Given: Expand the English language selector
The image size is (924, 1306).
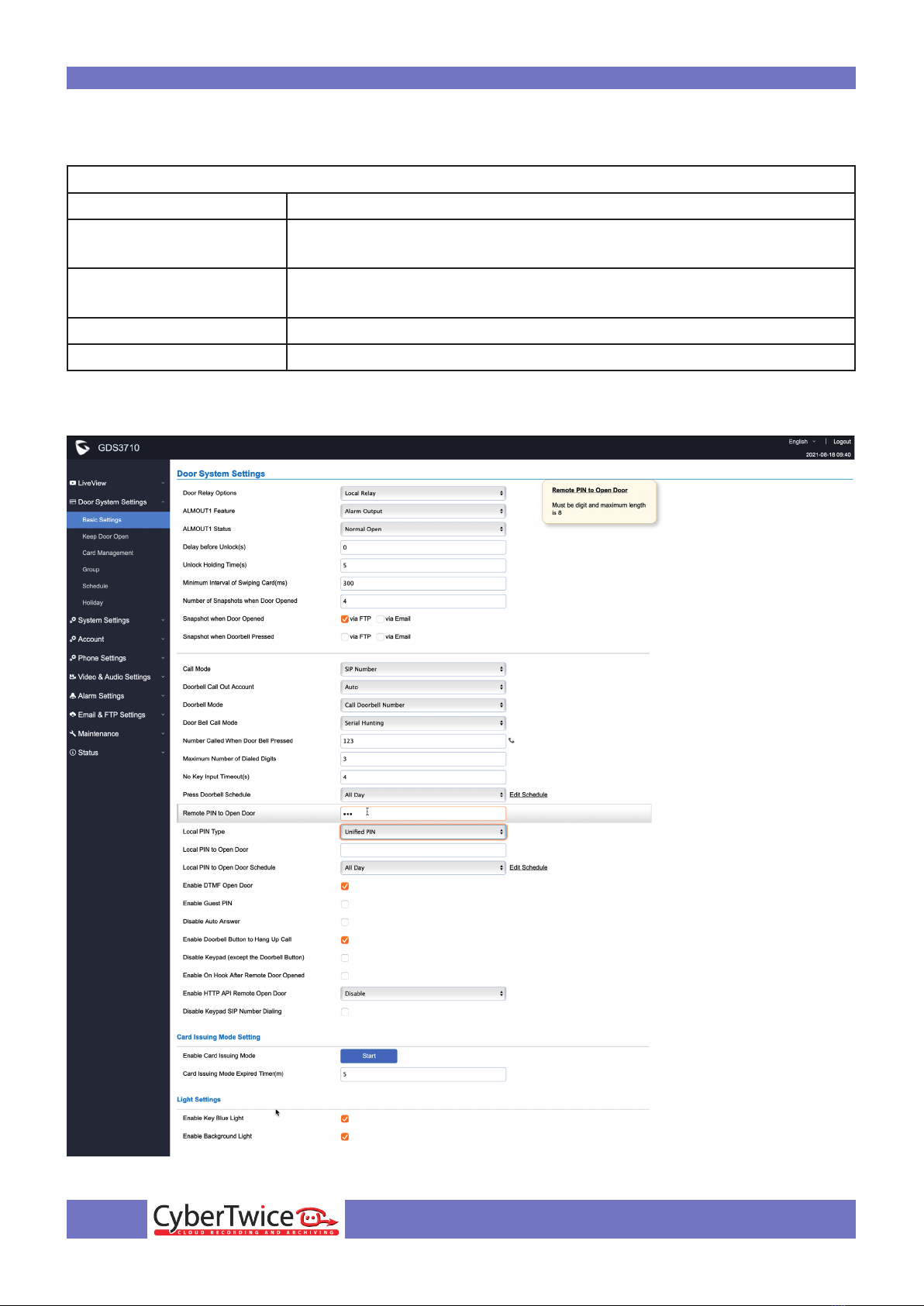Looking at the screenshot, I should pyautogui.click(x=802, y=442).
